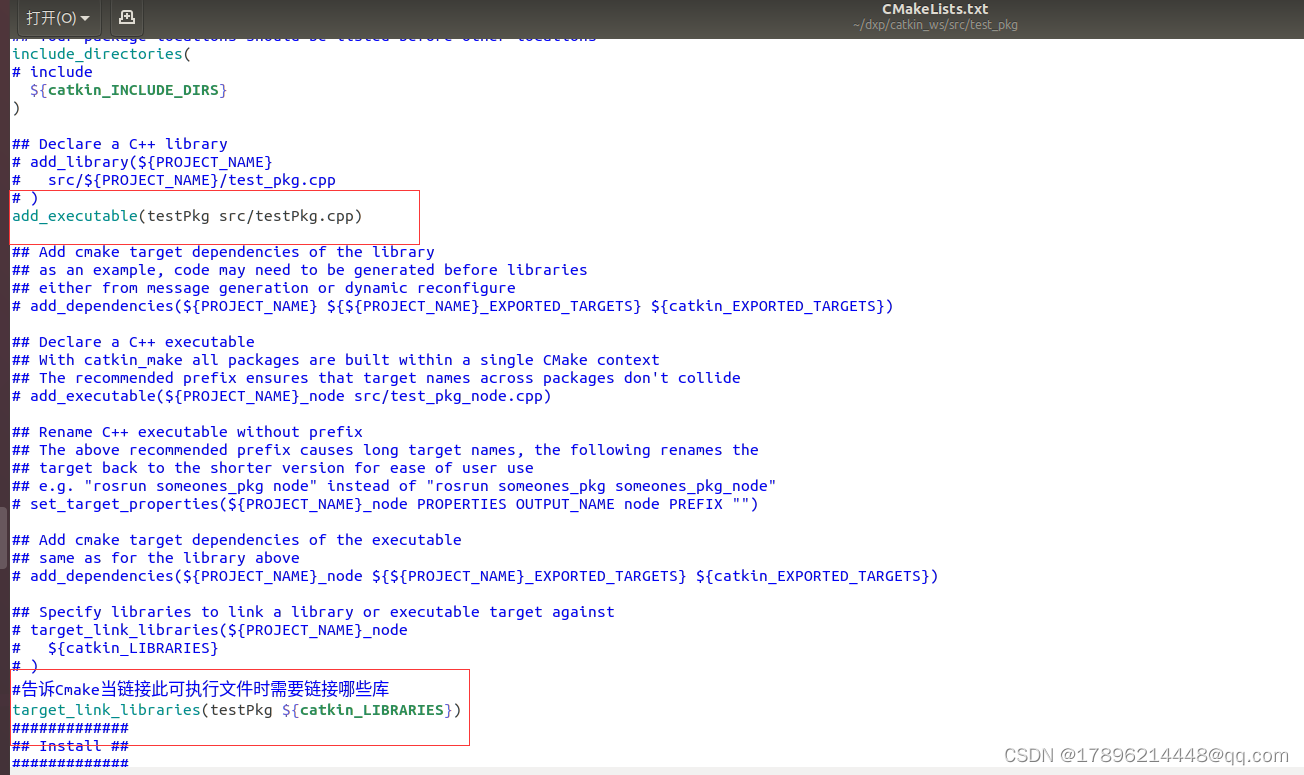
Task: Click the "## Install ##" section heading line
Action: coord(70,746)
